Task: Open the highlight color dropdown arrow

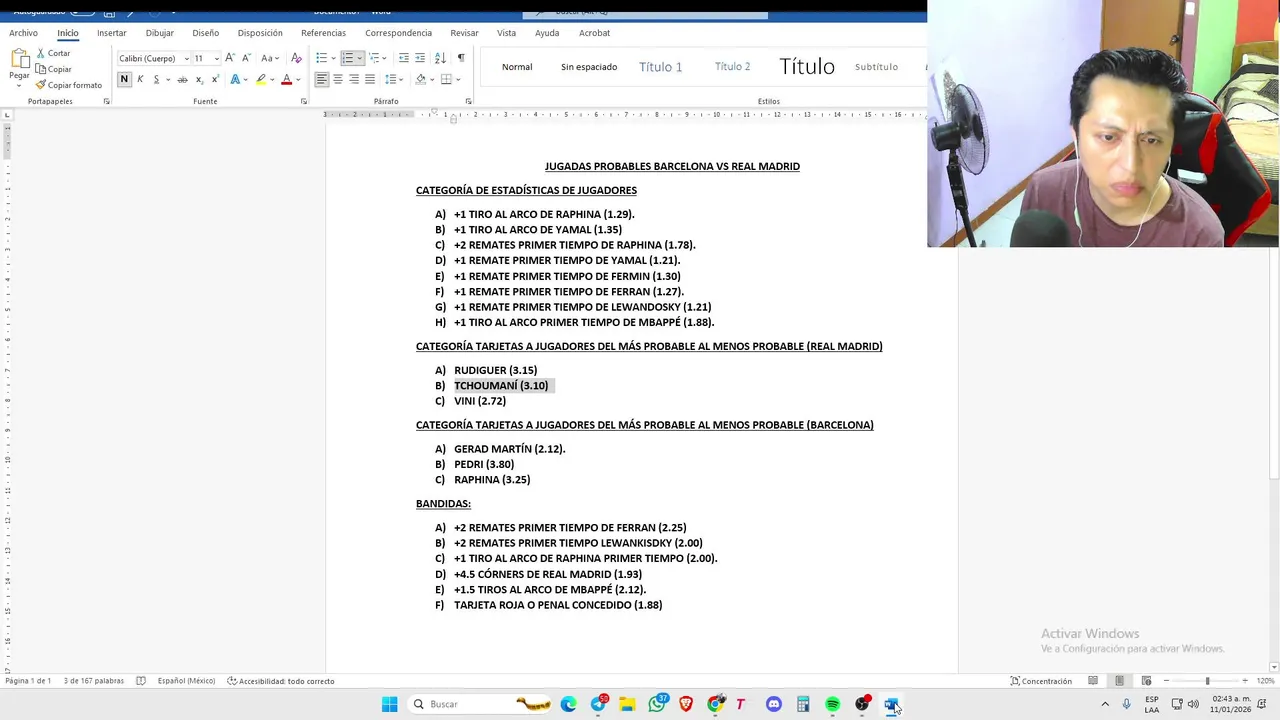Action: coord(272,79)
